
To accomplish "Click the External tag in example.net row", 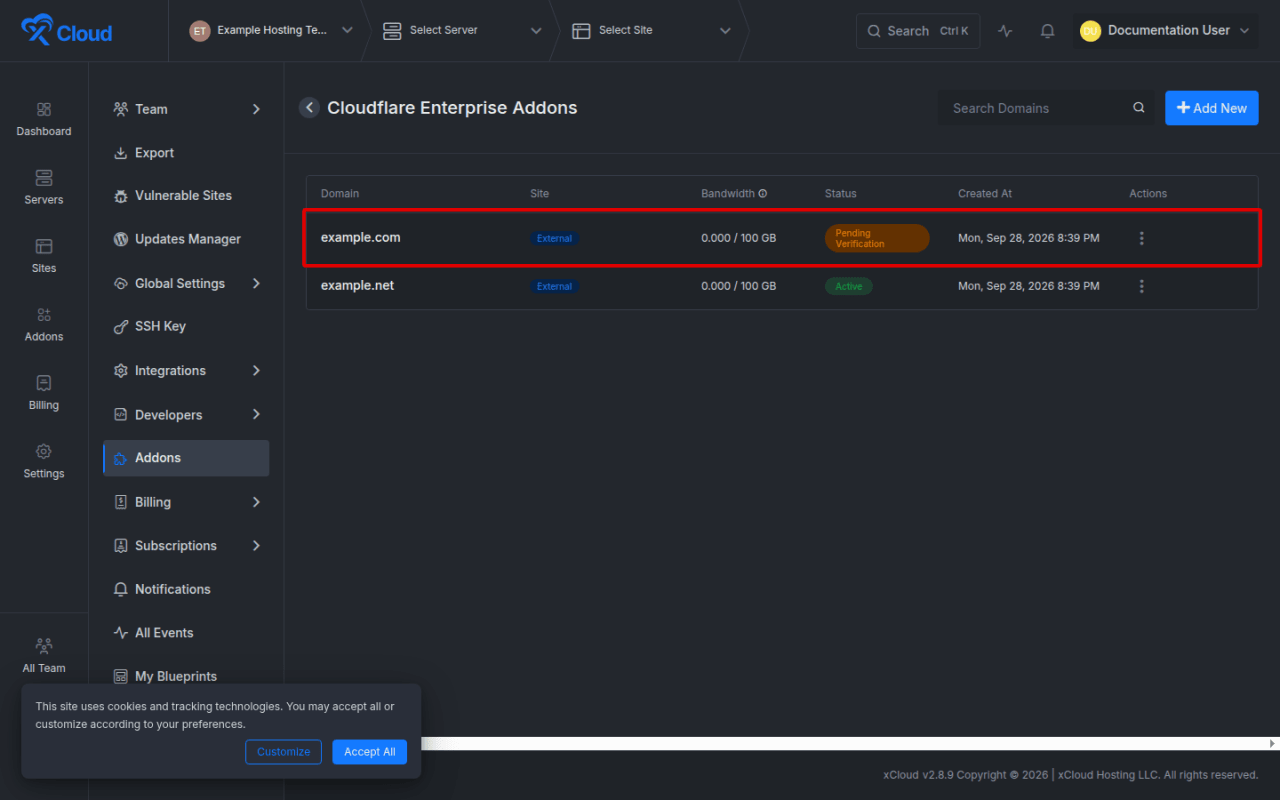I will point(555,286).
